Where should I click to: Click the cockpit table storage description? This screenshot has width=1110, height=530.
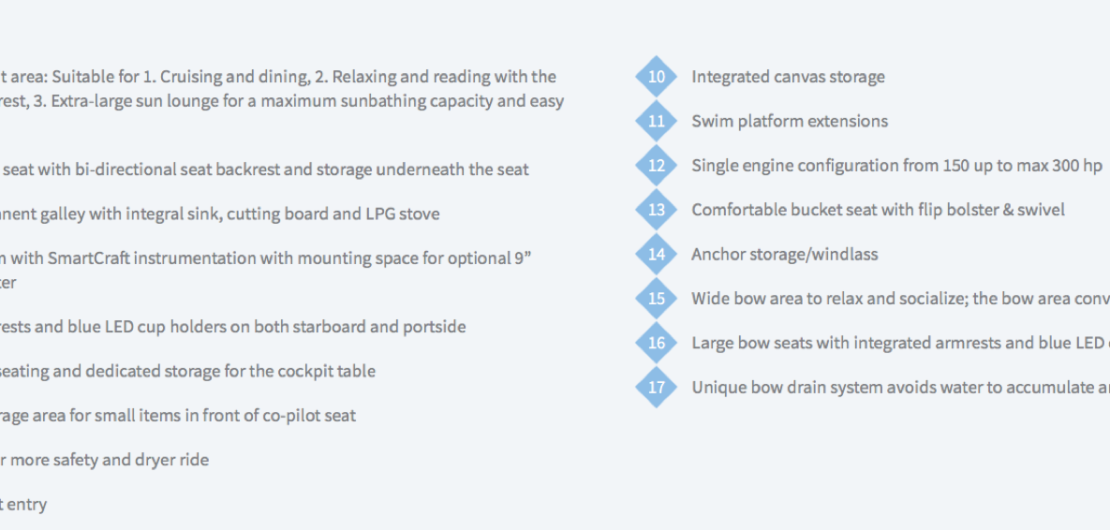pyautogui.click(x=188, y=371)
